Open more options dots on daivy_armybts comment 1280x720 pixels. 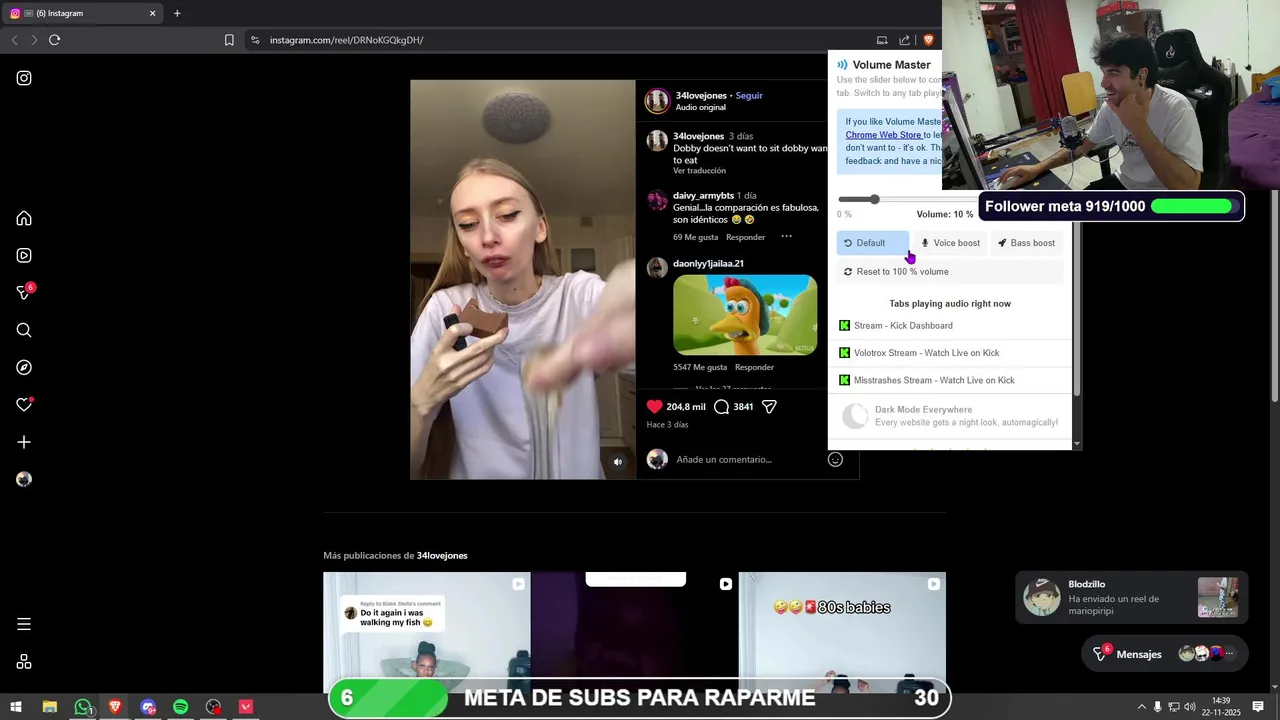pos(786,237)
